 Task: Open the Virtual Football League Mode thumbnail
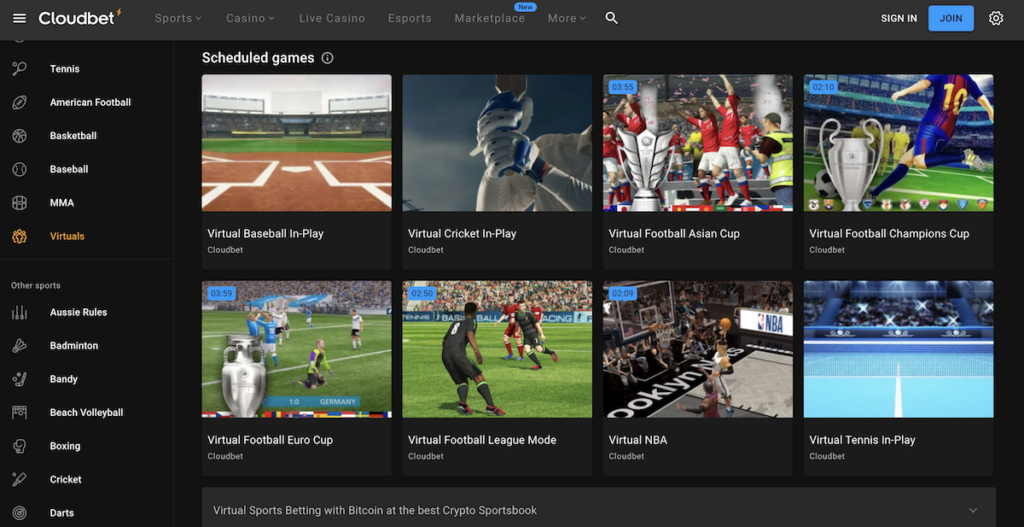coord(497,349)
